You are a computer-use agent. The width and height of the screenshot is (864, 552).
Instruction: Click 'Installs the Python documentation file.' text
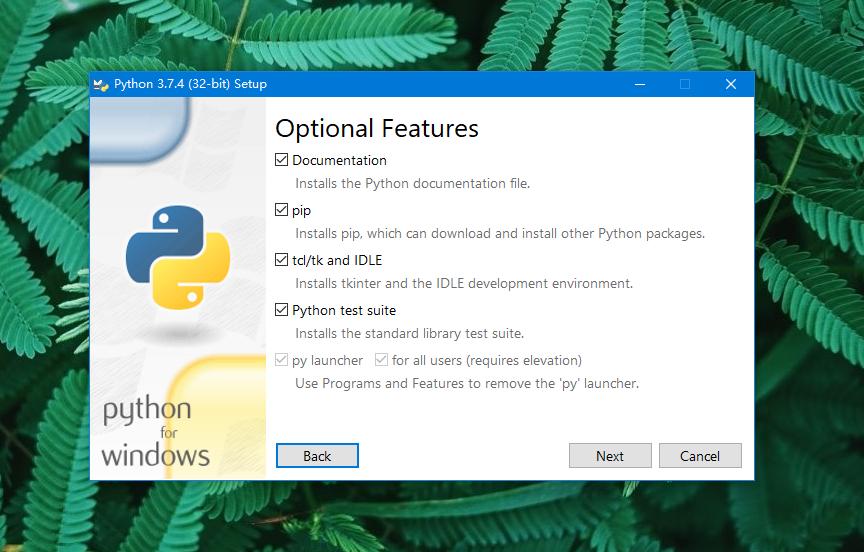(x=413, y=183)
